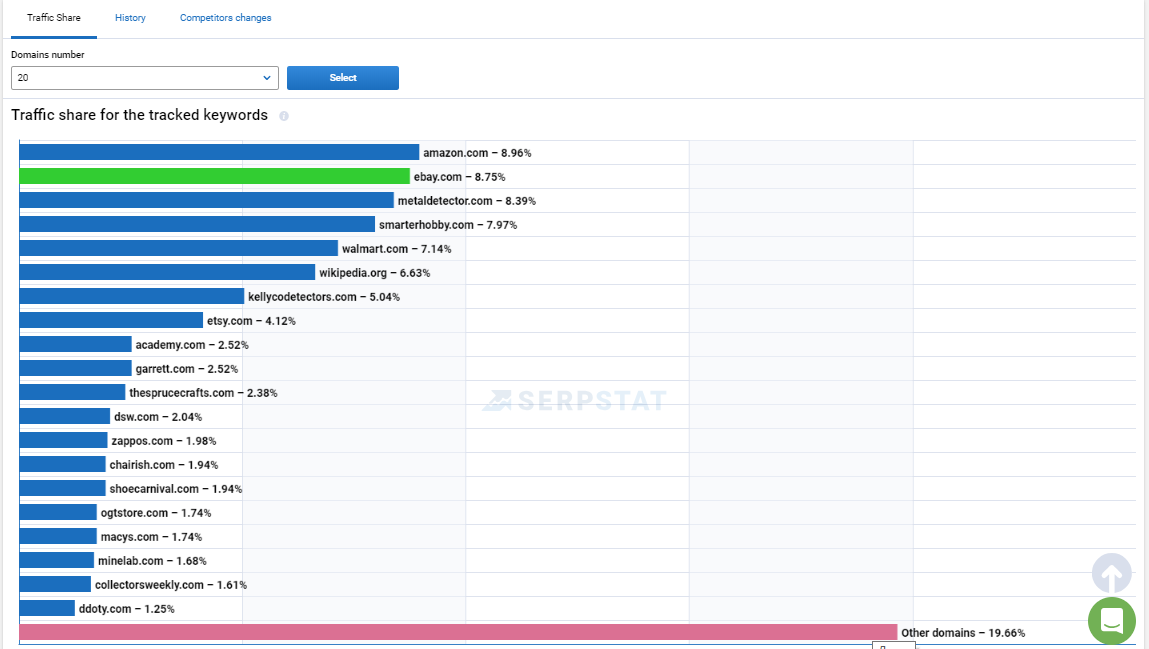Click the amazon.com blue bar

pos(219,152)
